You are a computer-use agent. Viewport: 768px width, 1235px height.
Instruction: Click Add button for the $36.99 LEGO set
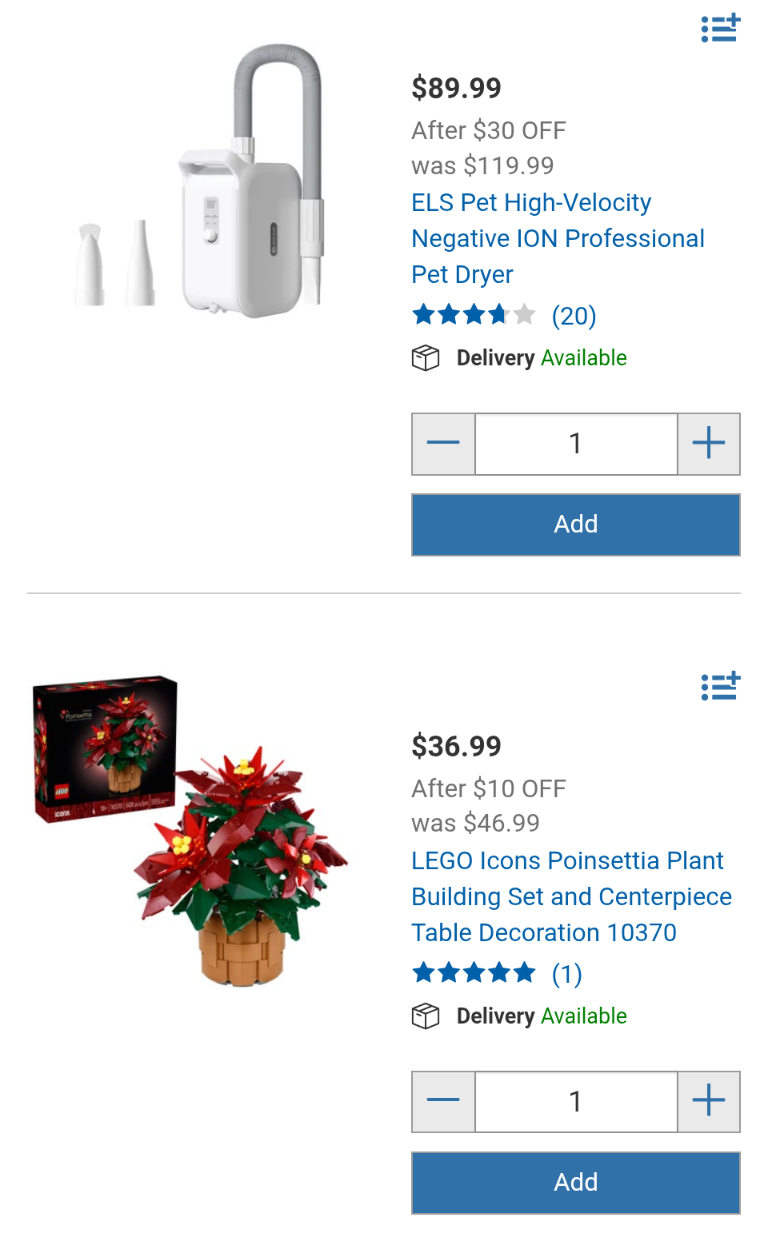[x=576, y=1182]
